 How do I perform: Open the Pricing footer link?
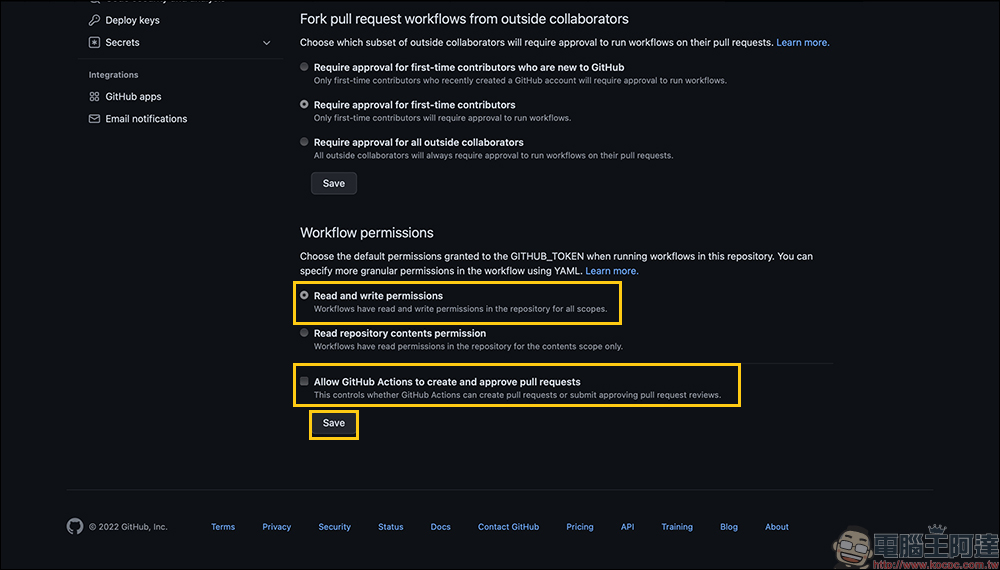[579, 527]
